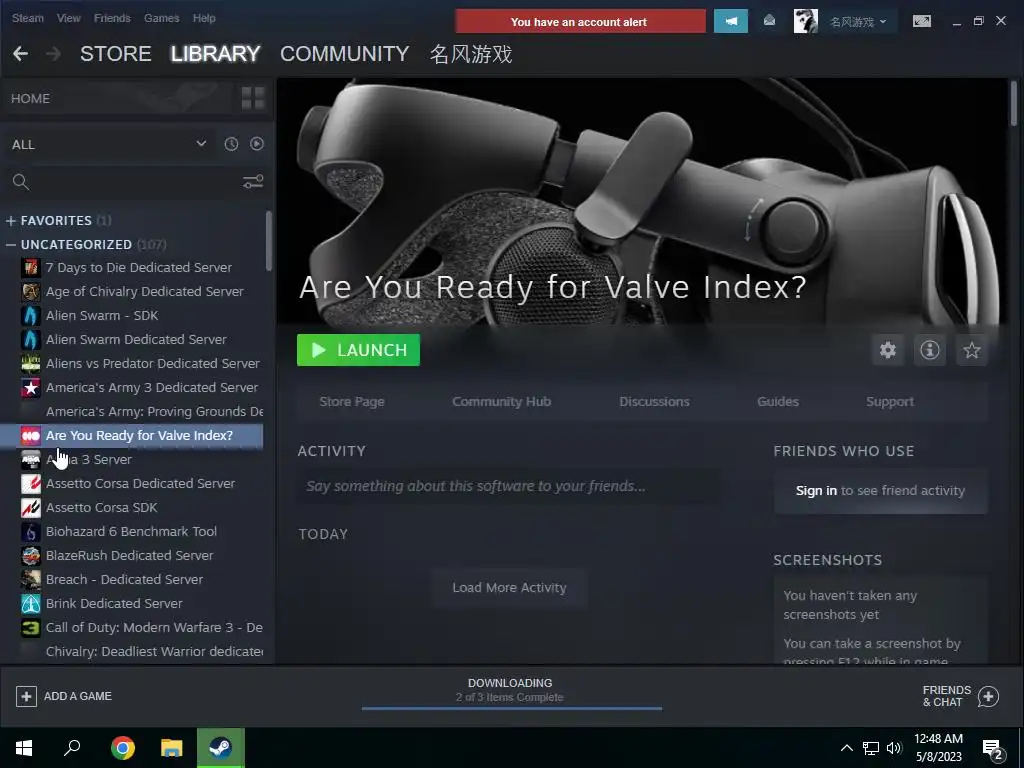Image resolution: width=1024 pixels, height=768 pixels.
Task: Open Friends & Chat plus icon
Action: click(x=988, y=696)
